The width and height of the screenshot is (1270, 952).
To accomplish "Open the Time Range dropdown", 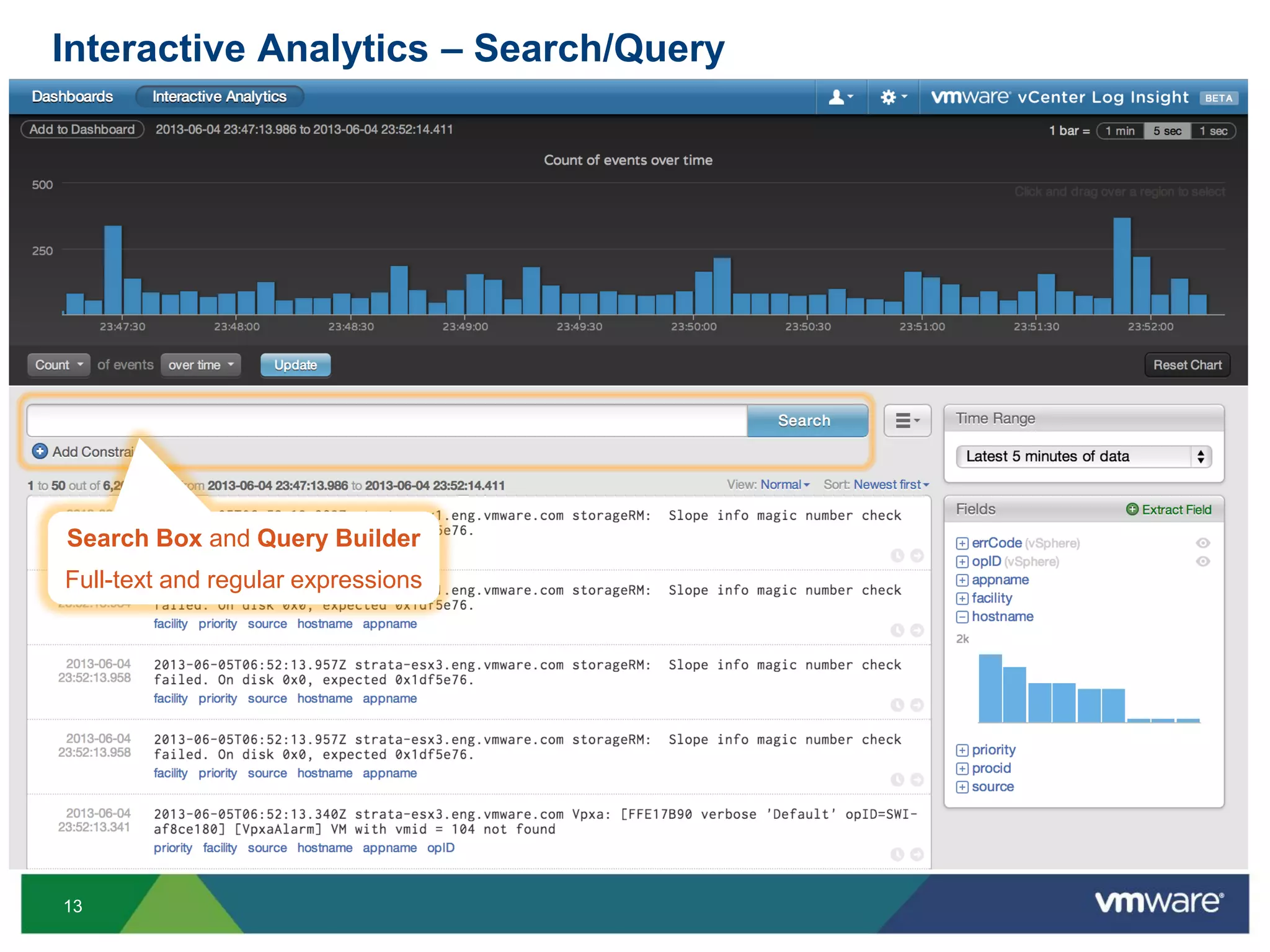I will coord(1083,457).
